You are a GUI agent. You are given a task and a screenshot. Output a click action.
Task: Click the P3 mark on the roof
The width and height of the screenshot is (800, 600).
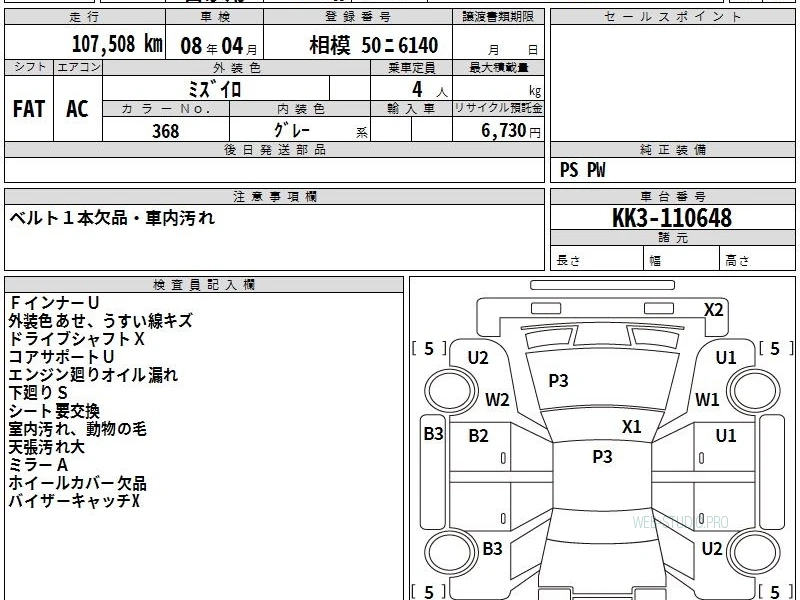[602, 457]
